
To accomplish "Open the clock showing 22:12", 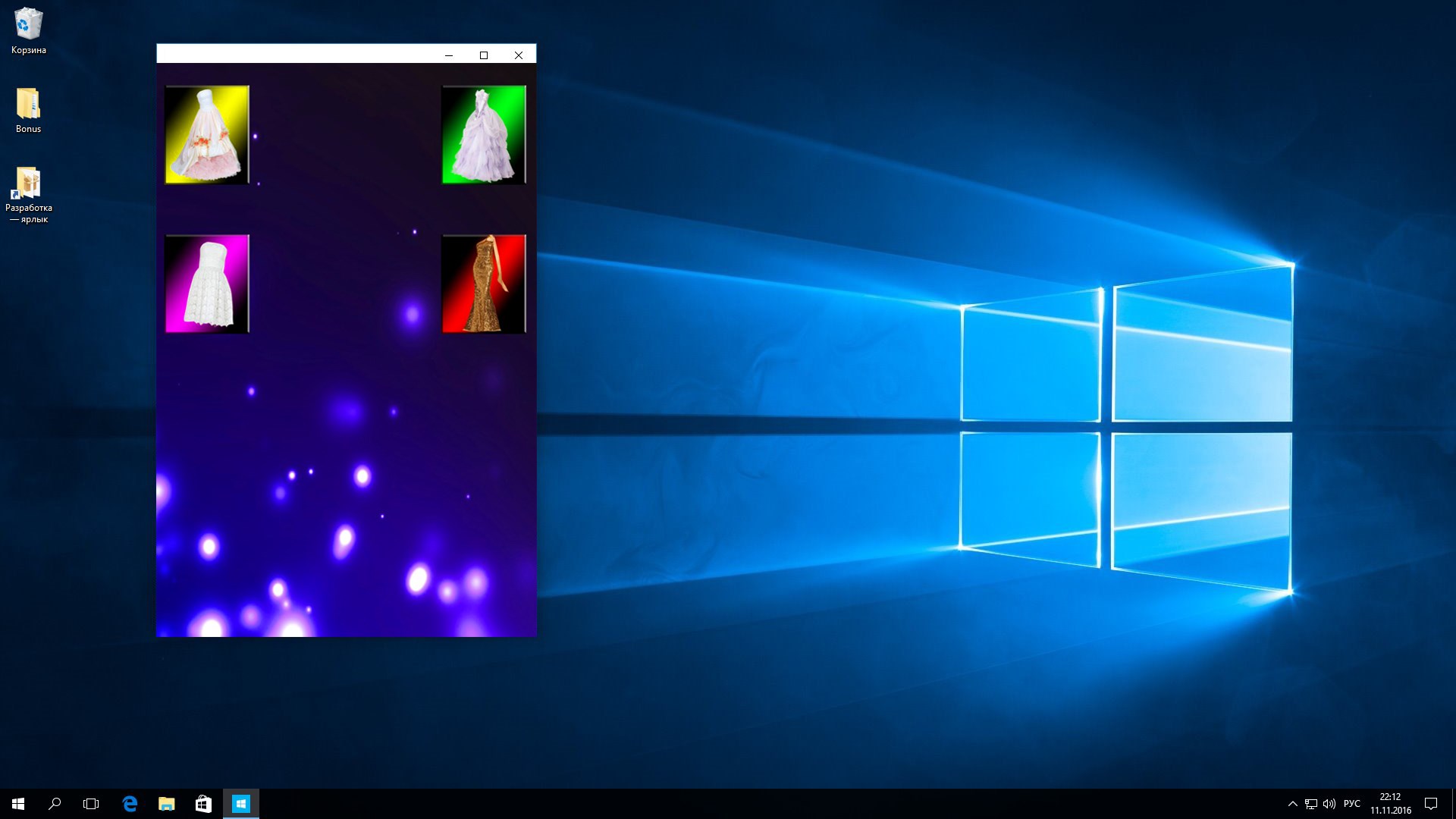I will (x=1390, y=804).
